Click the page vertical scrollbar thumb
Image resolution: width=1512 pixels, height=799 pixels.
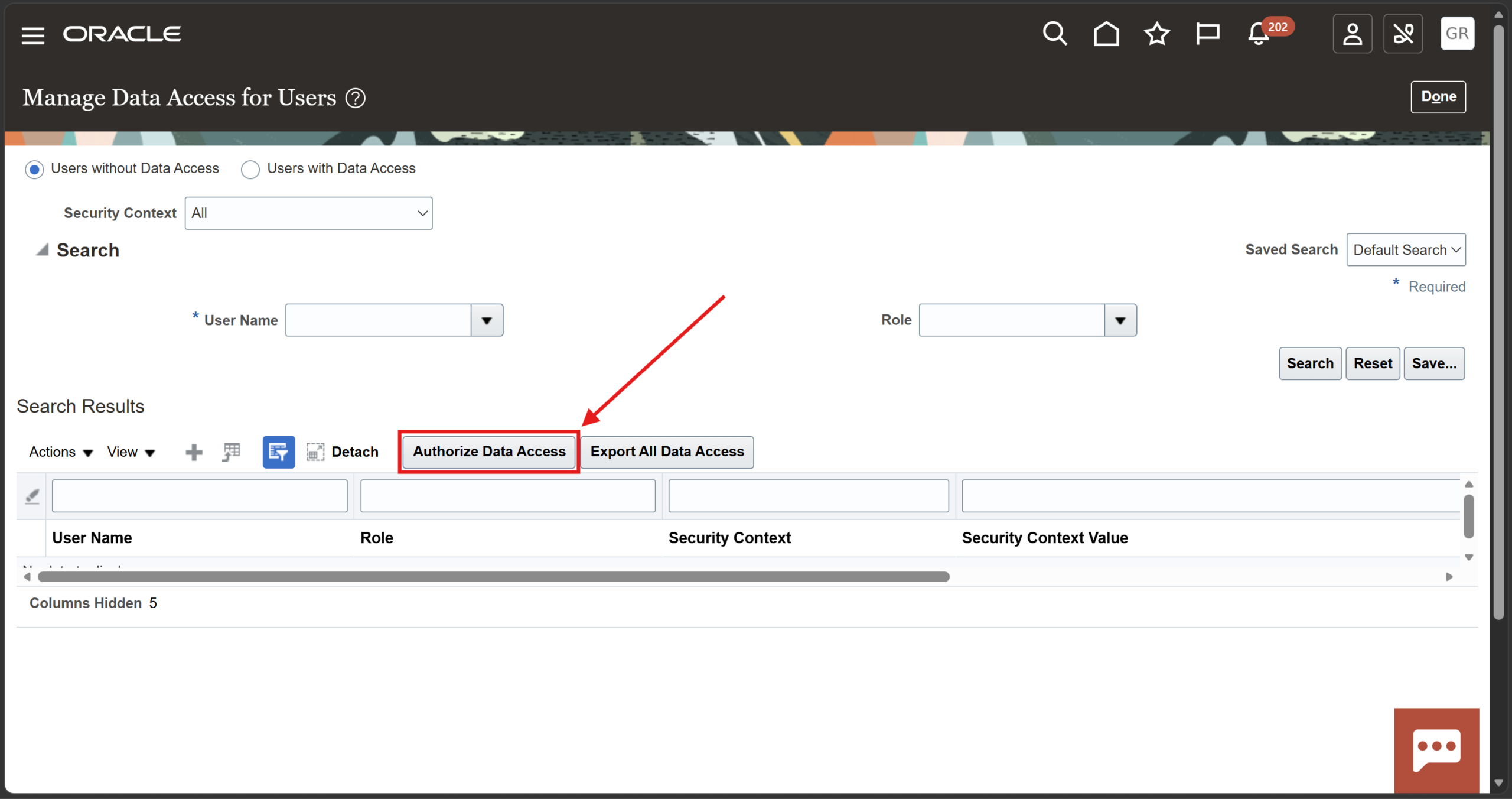pyautogui.click(x=1498, y=322)
